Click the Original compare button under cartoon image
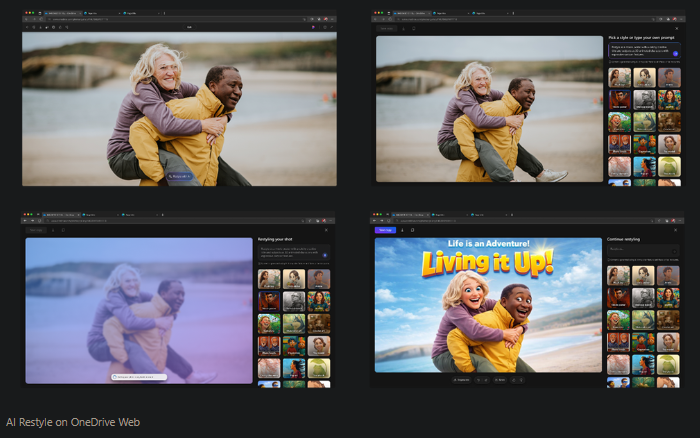The width and height of the screenshot is (700, 438). coord(460,380)
